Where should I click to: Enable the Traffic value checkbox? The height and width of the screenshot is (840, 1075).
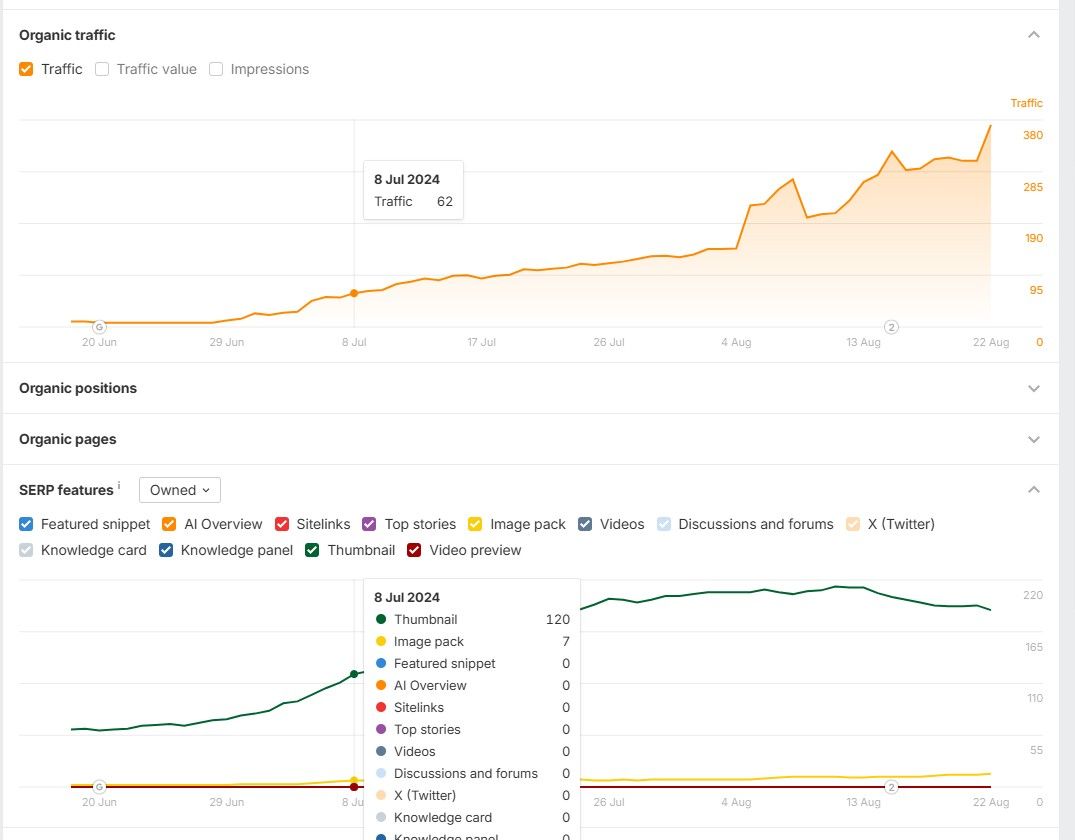(102, 69)
